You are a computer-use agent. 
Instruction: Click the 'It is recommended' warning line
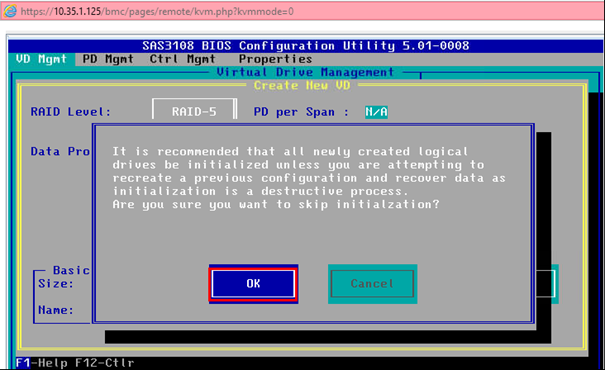[x=290, y=151]
